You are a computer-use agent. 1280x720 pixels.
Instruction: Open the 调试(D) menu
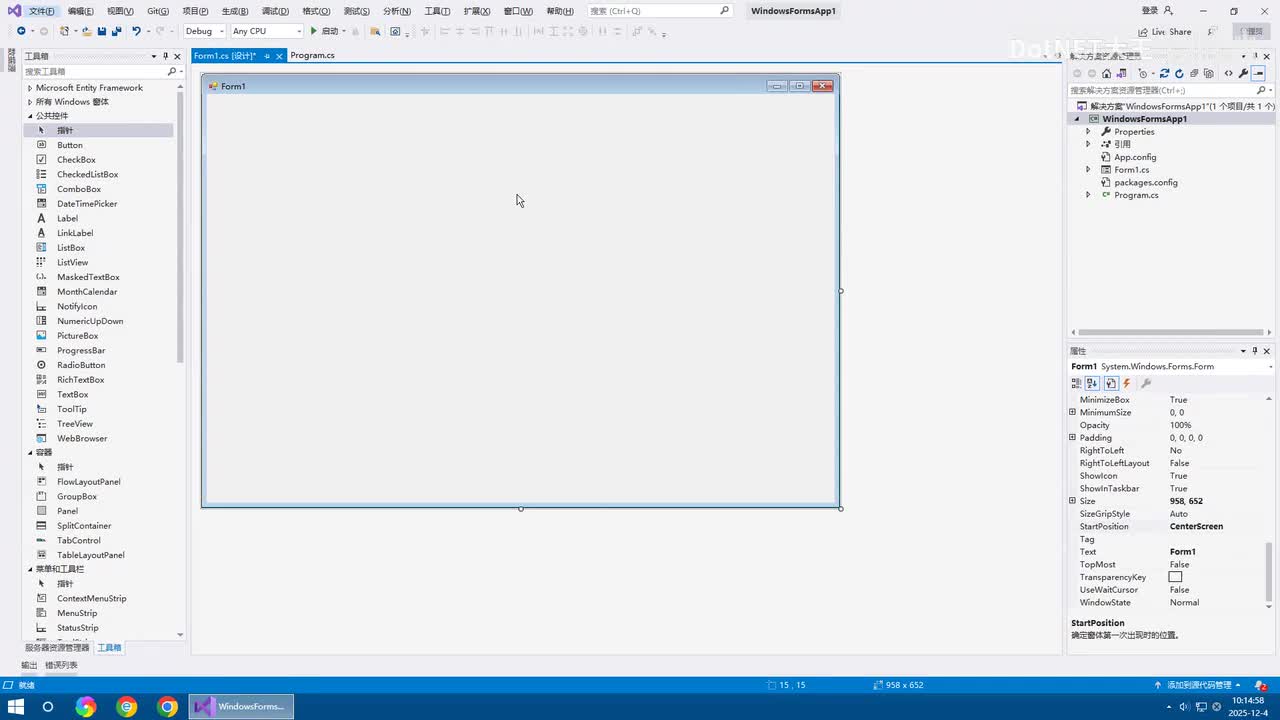(275, 11)
